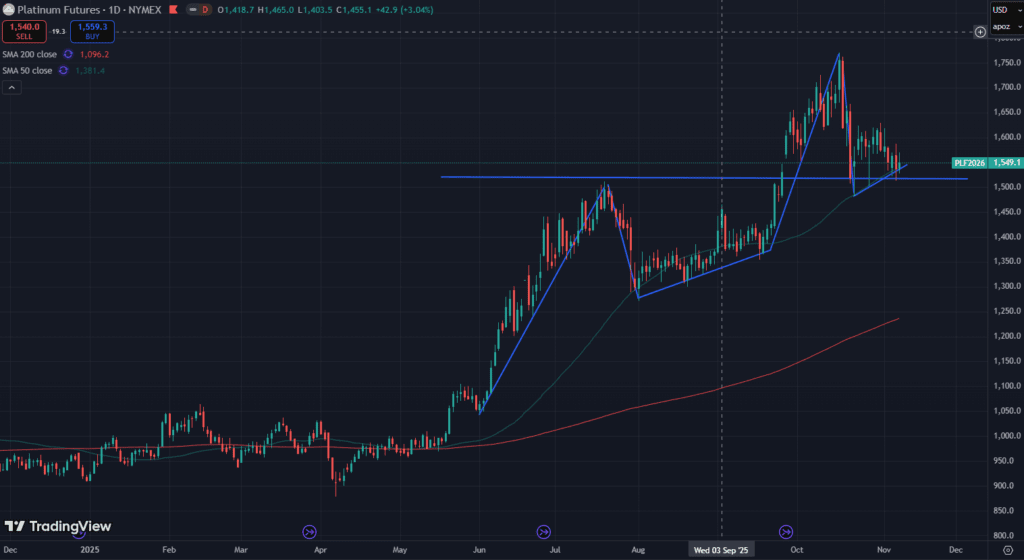Click the contract rollover marker near April
This screenshot has height=560, width=1024.
pos(309,532)
